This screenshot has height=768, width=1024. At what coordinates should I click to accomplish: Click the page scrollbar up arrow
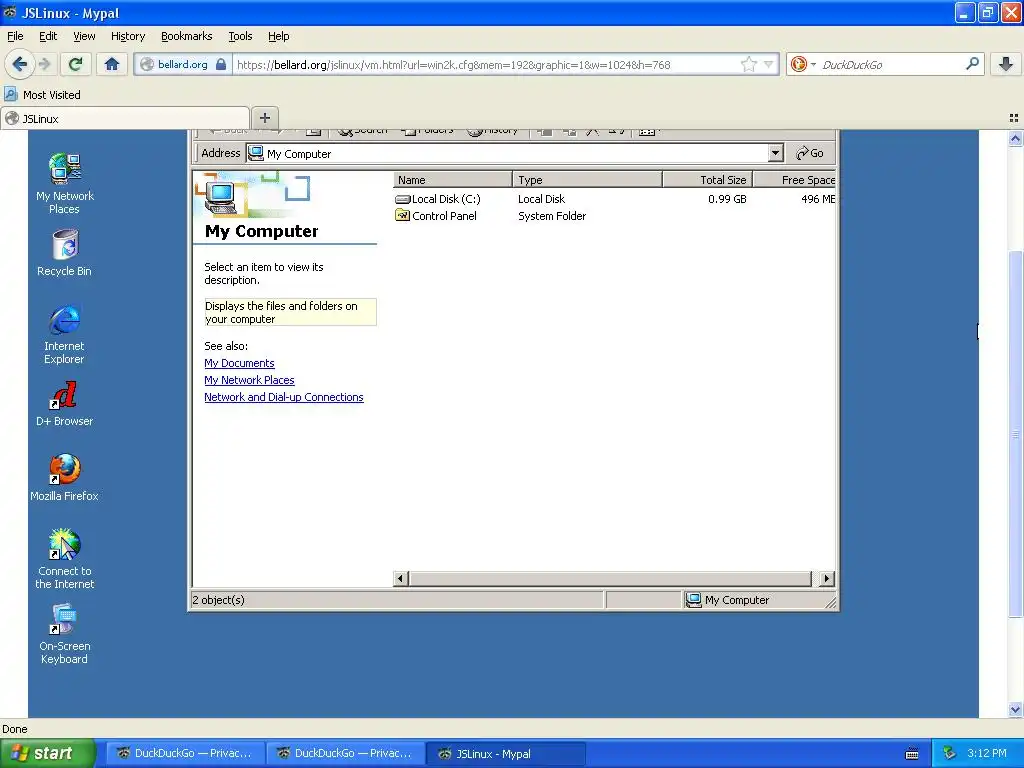click(1015, 138)
